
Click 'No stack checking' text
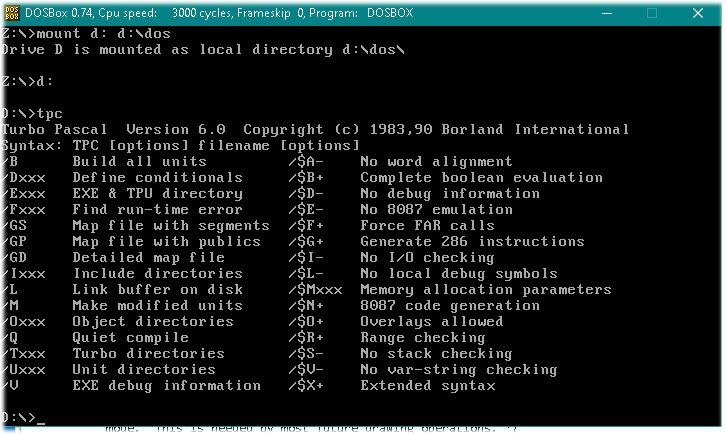pos(437,353)
